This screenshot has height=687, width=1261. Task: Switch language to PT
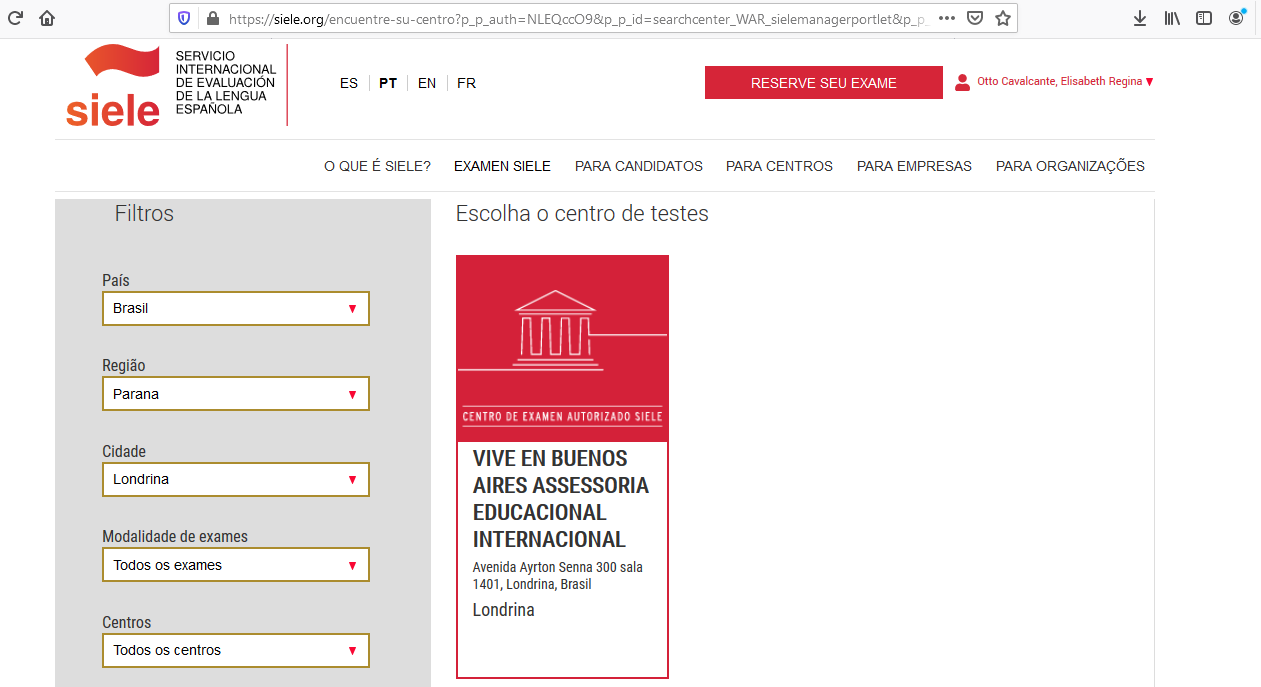pos(388,84)
